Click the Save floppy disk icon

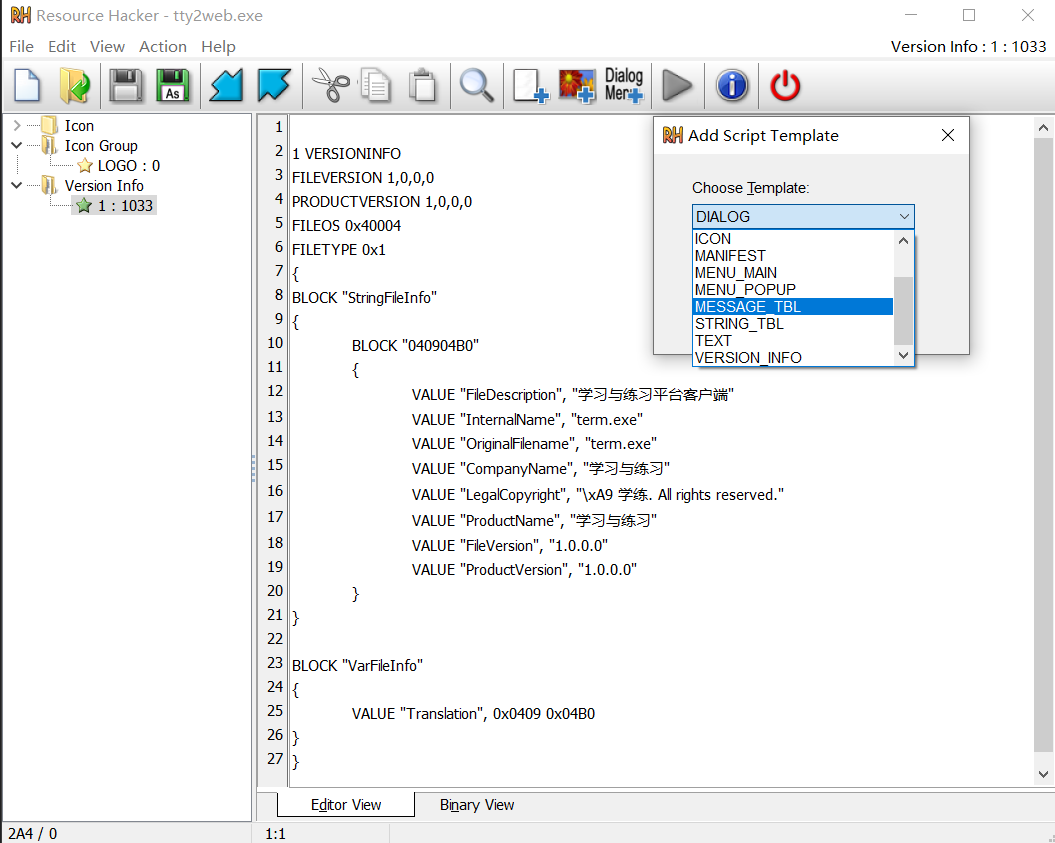point(126,85)
